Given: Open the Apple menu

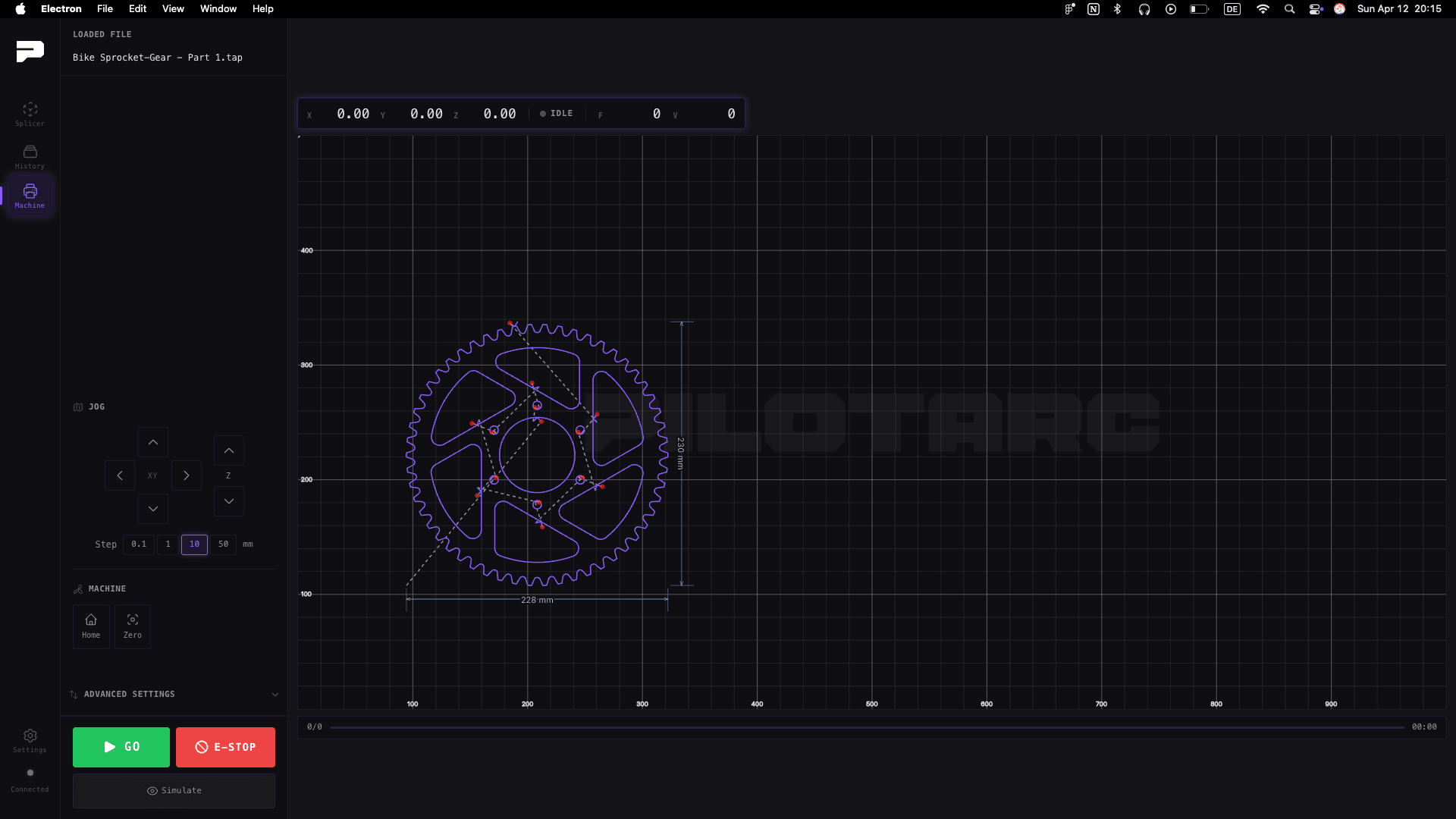Looking at the screenshot, I should [20, 9].
